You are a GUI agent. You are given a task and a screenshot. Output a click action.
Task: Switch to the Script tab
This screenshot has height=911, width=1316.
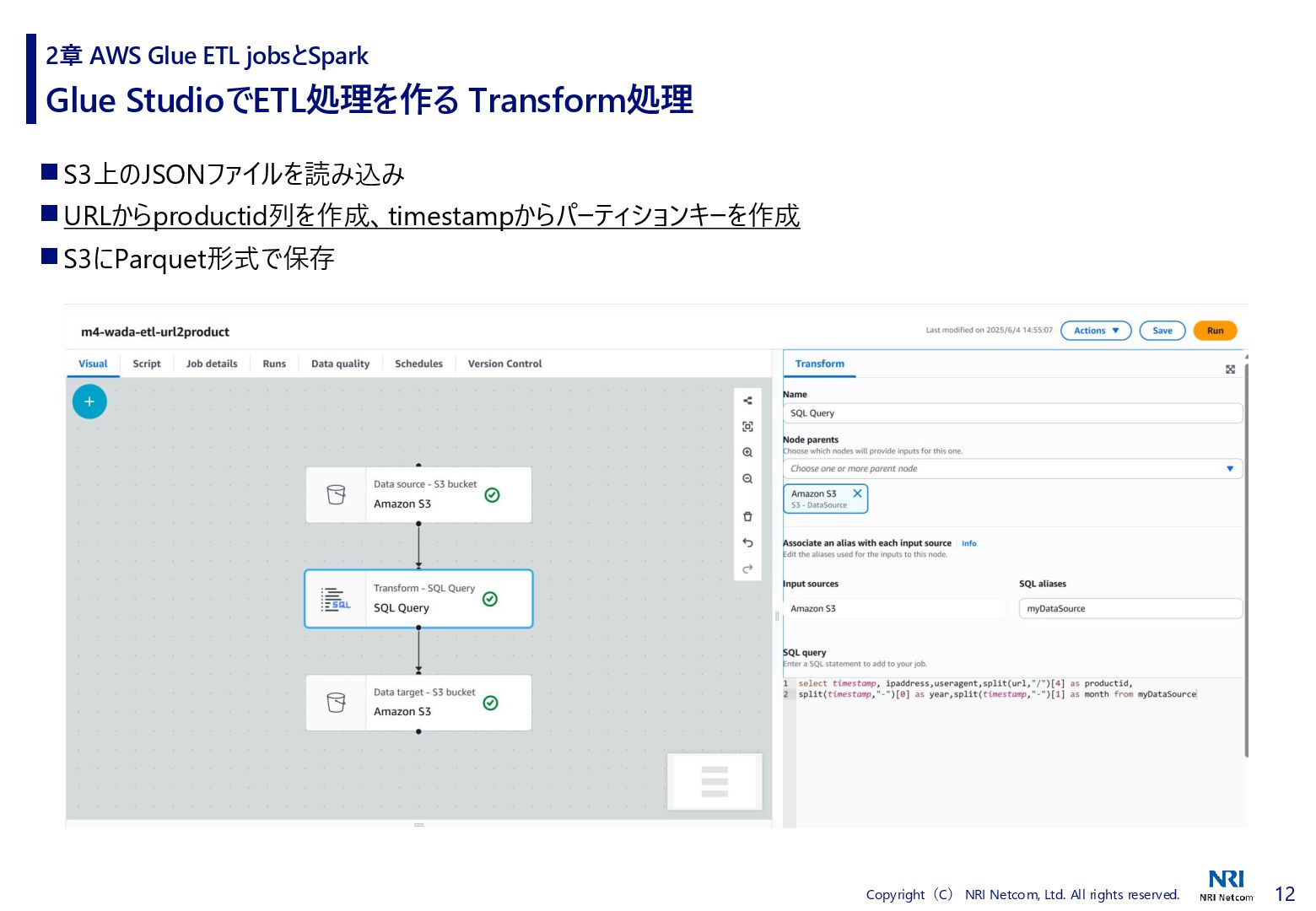pyautogui.click(x=147, y=364)
